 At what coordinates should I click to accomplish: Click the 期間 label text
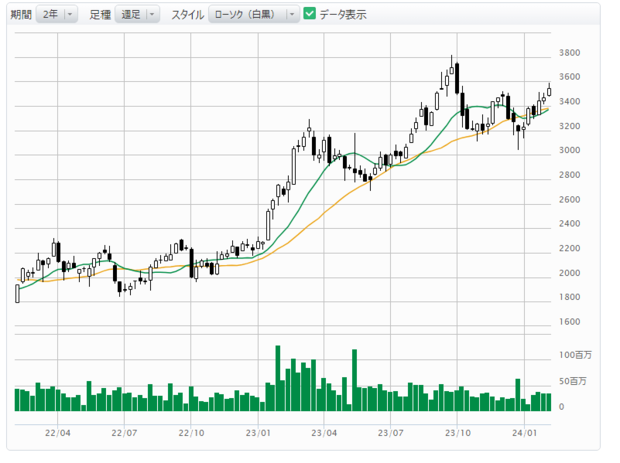20,14
